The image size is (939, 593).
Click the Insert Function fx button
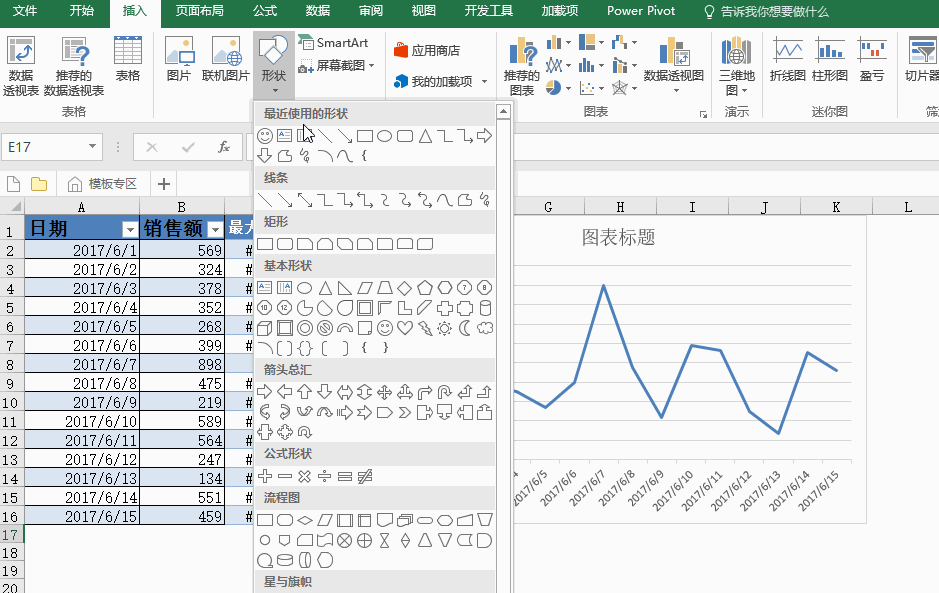coord(224,147)
